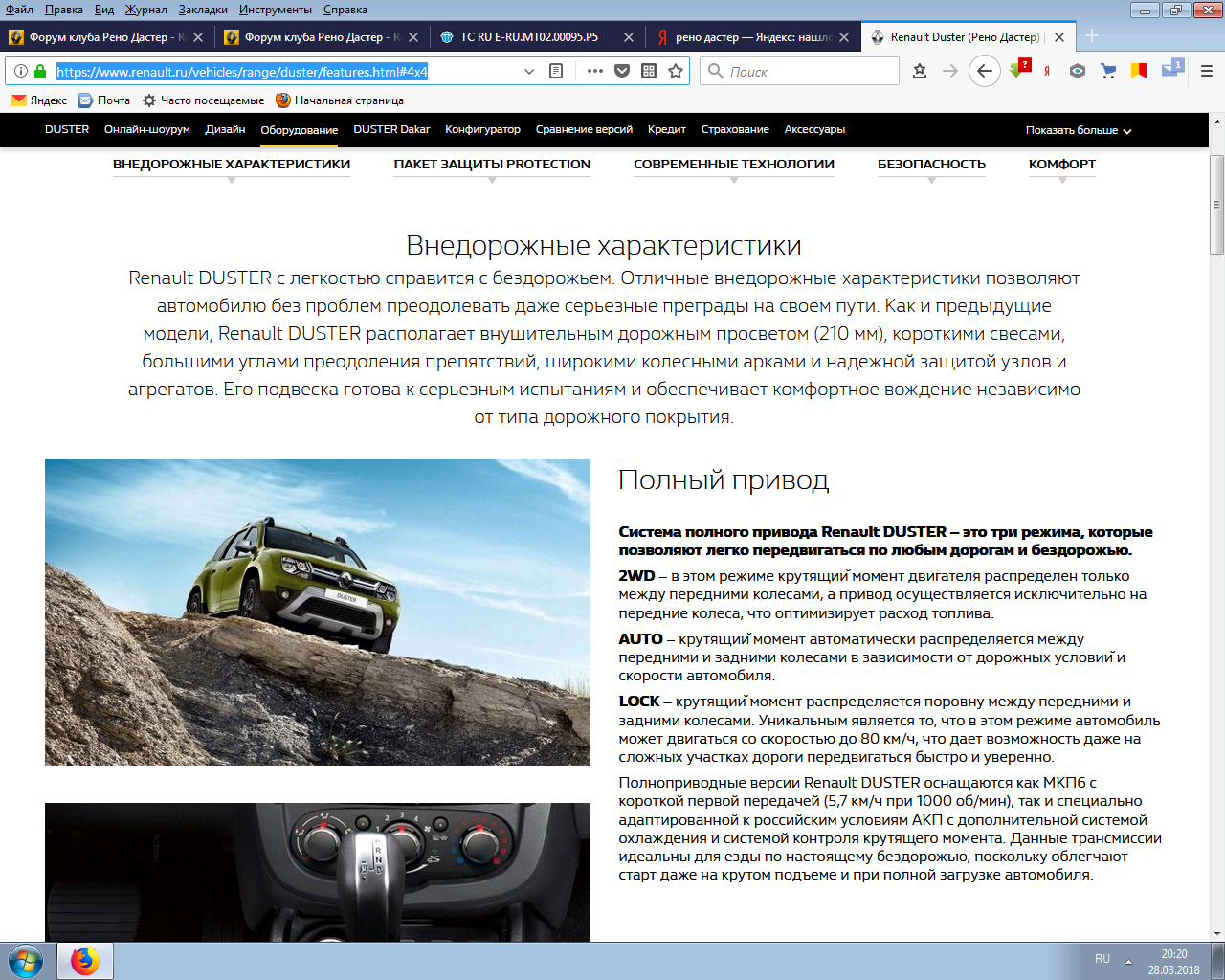Image resolution: width=1225 pixels, height=980 pixels.
Task: Close the Renault Duster (Рено Дастер) tab
Action: [1059, 37]
